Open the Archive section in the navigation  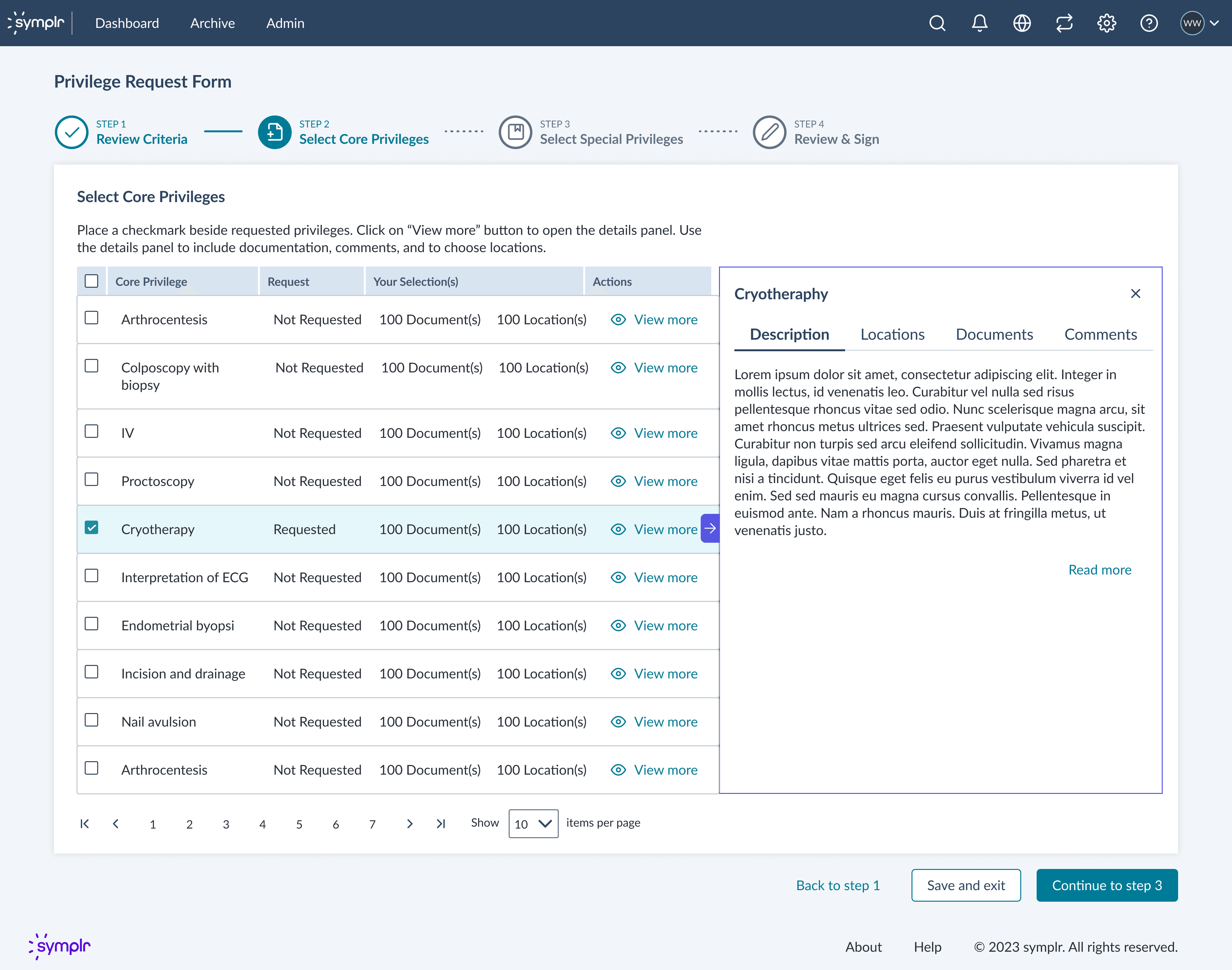[212, 23]
